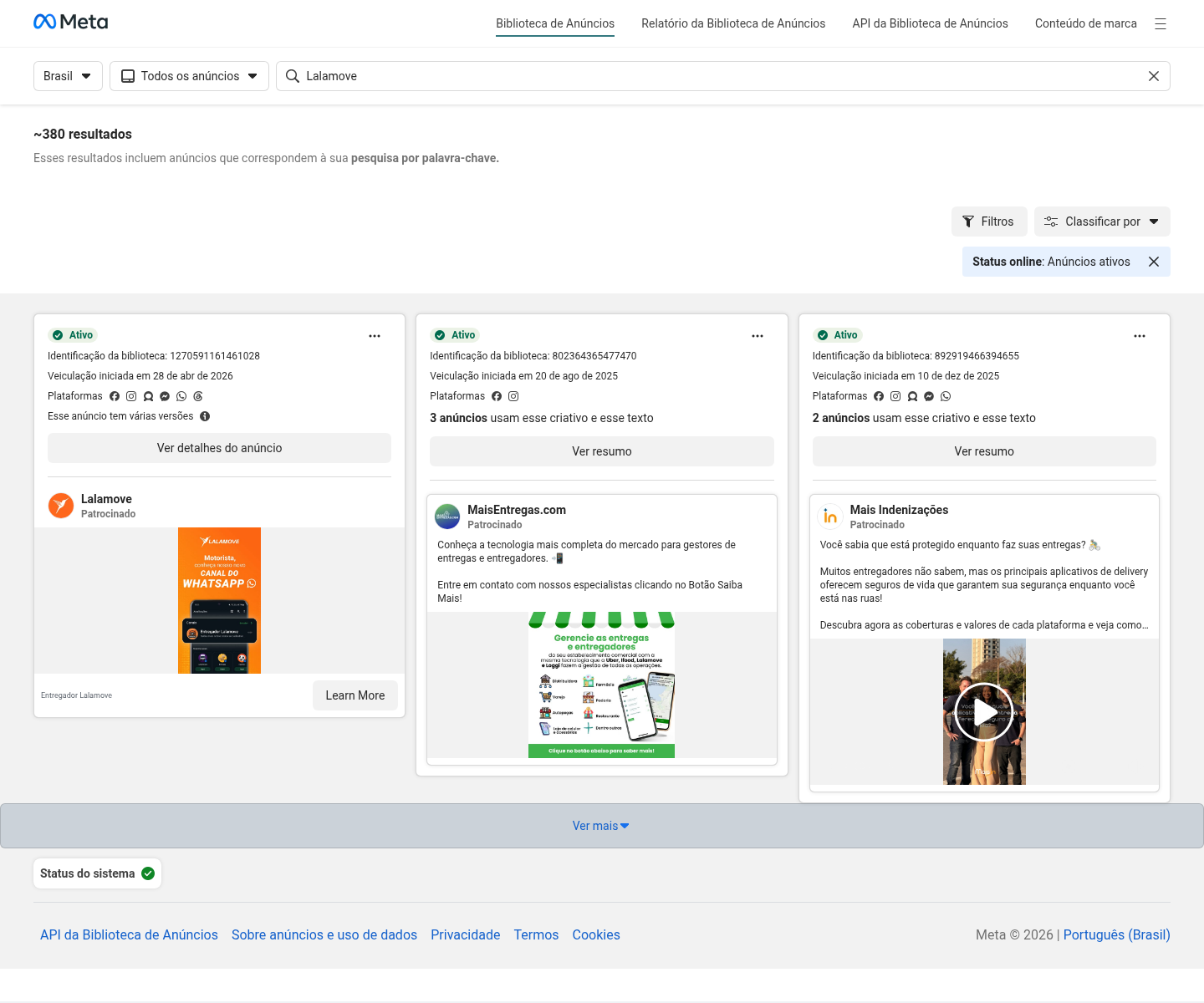Play the Mais Indenizações video
1204x1003 pixels.
point(984,712)
